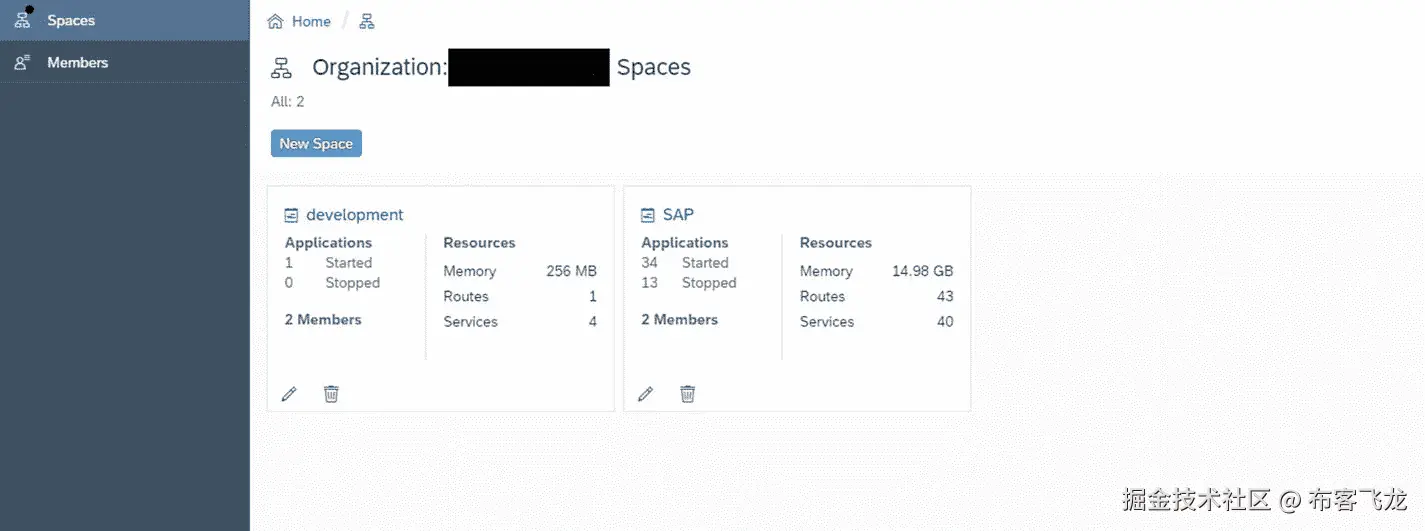1425x531 pixels.
Task: Open the SAP space link
Action: [x=678, y=215]
